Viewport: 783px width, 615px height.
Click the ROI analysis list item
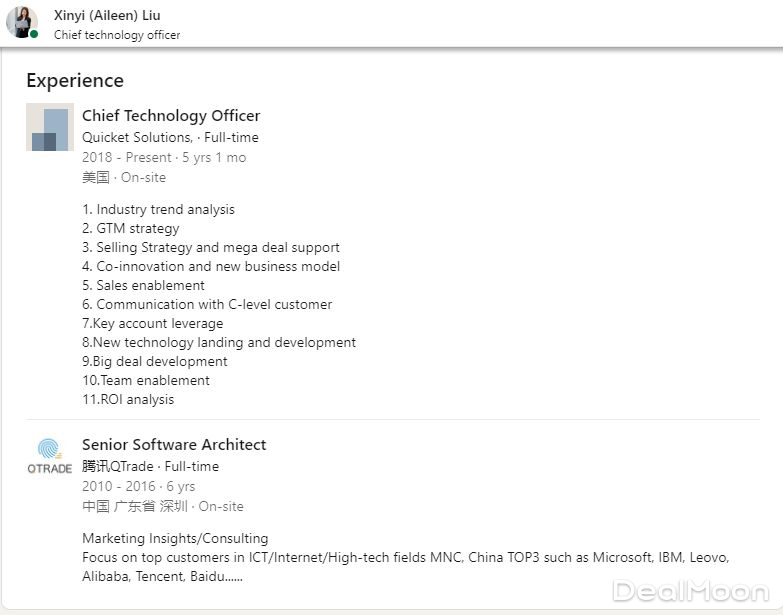[128, 399]
